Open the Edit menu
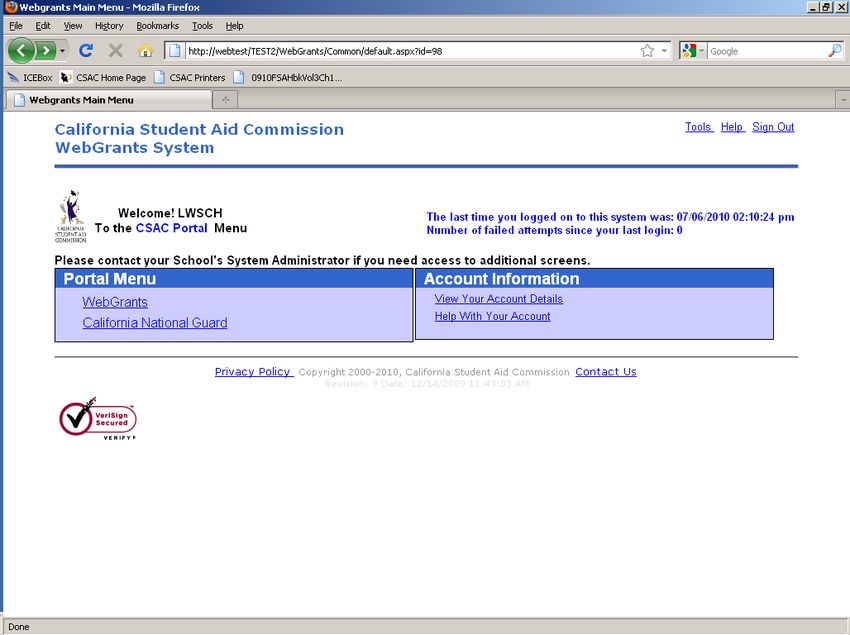 click(x=43, y=25)
